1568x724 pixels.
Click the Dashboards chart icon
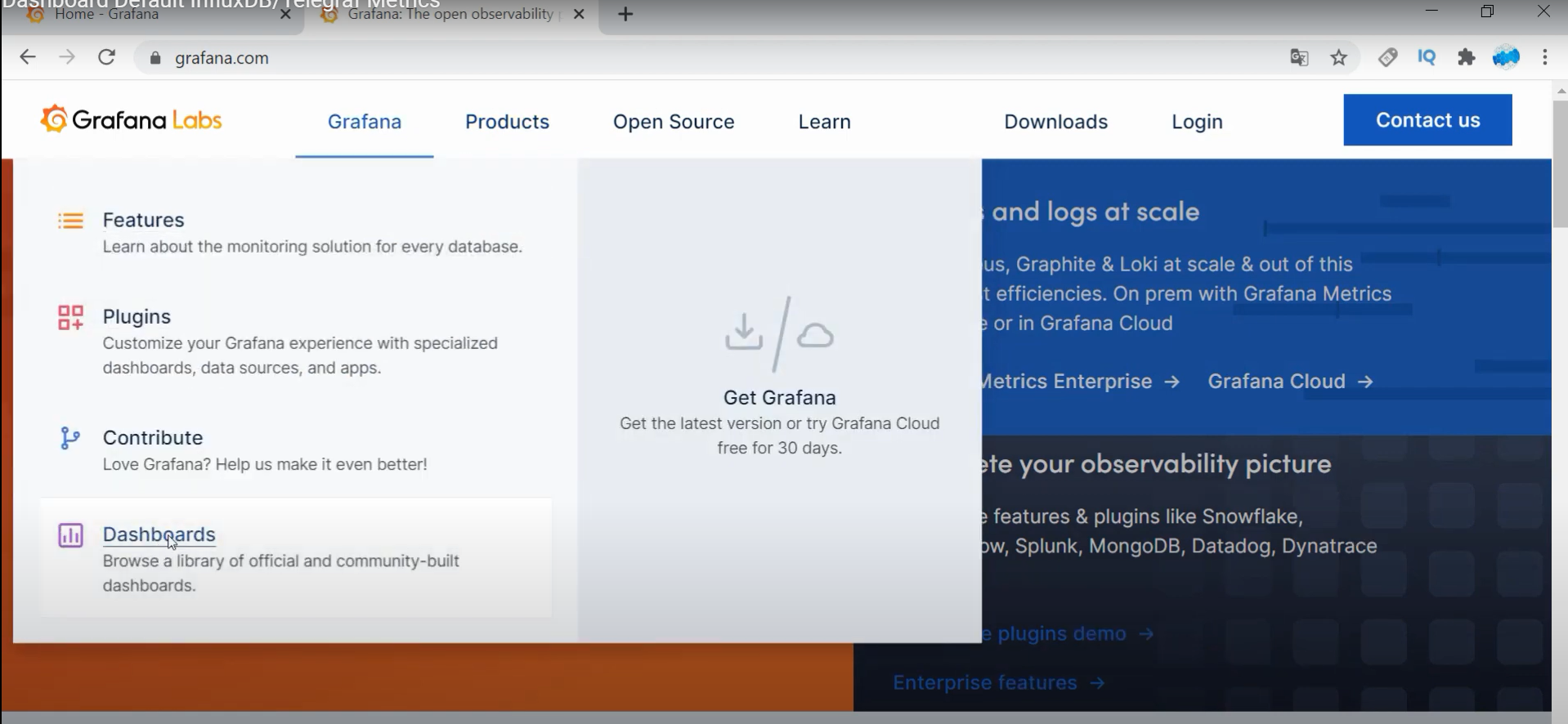coord(70,535)
